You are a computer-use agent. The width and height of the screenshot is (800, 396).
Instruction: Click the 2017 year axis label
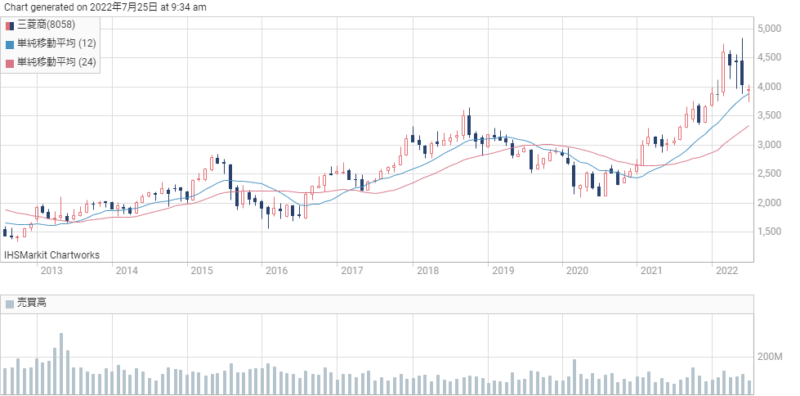351,271
